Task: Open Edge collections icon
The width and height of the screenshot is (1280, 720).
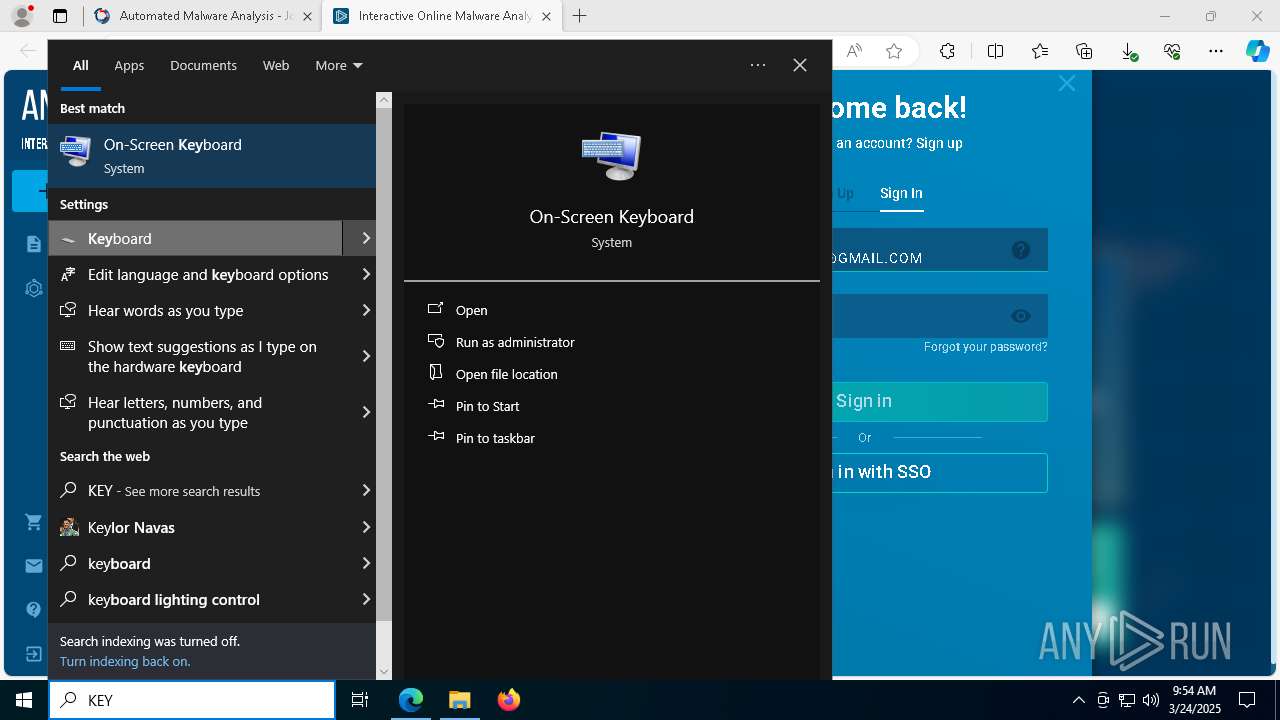Action: [1084, 51]
